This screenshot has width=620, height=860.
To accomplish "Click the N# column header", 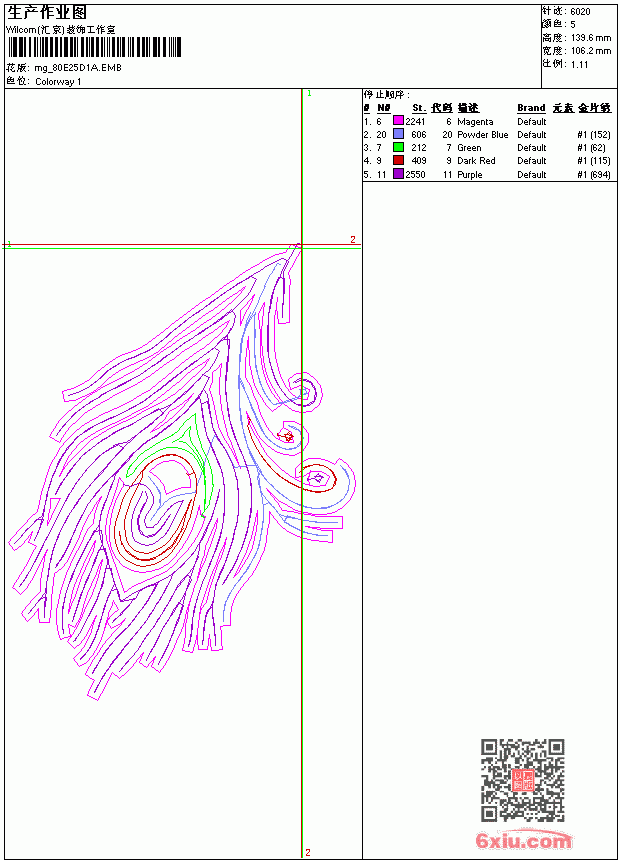I will (x=384, y=108).
